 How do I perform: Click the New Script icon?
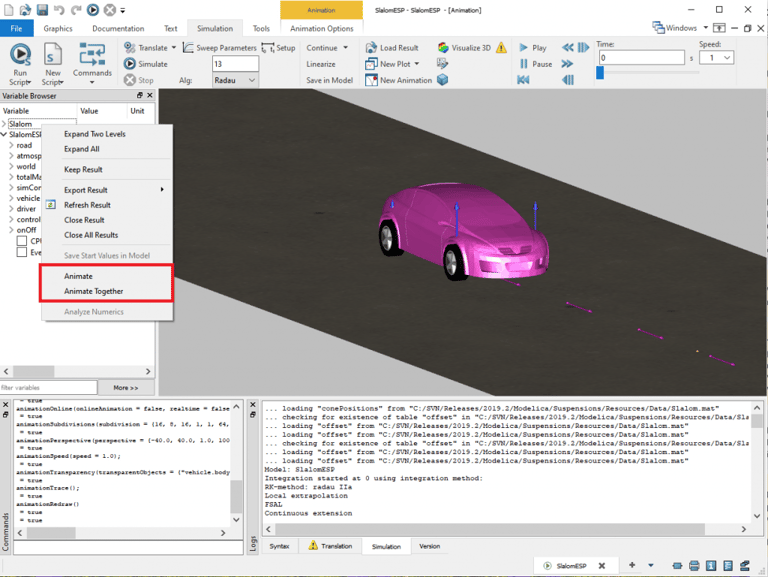pyautogui.click(x=52, y=54)
